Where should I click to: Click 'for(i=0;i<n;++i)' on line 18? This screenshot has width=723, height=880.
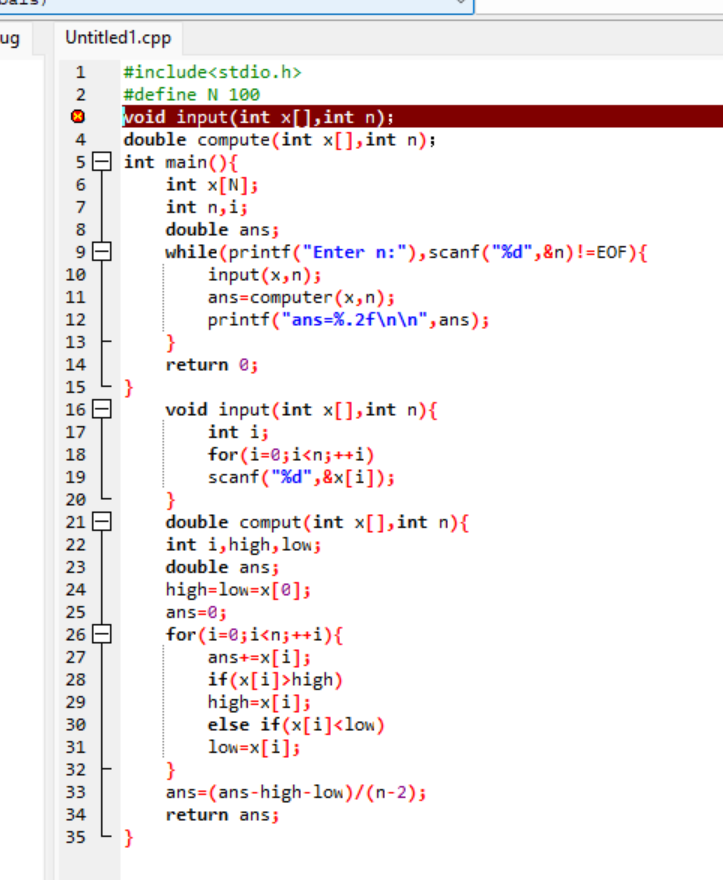tap(290, 455)
